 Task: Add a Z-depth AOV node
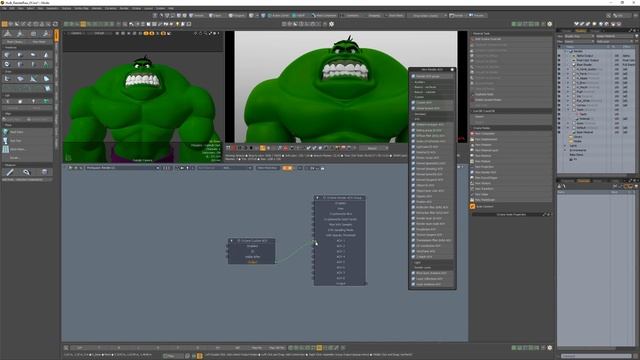pyautogui.click(x=432, y=257)
